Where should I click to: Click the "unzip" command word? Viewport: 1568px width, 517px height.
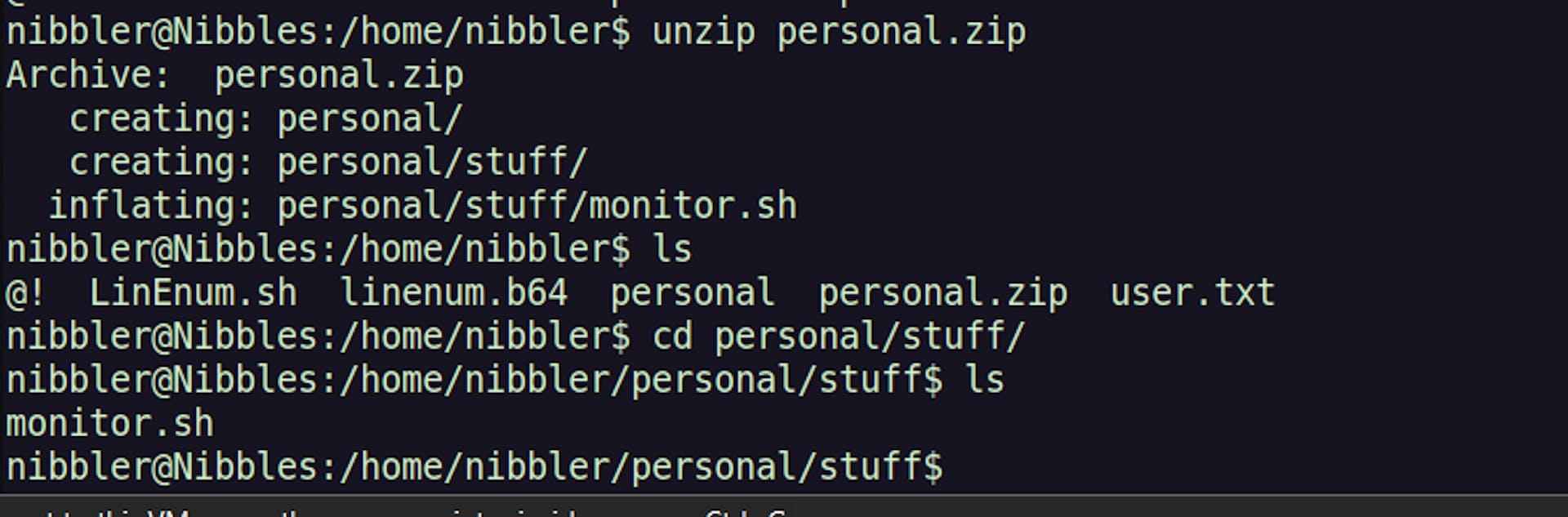(x=703, y=33)
